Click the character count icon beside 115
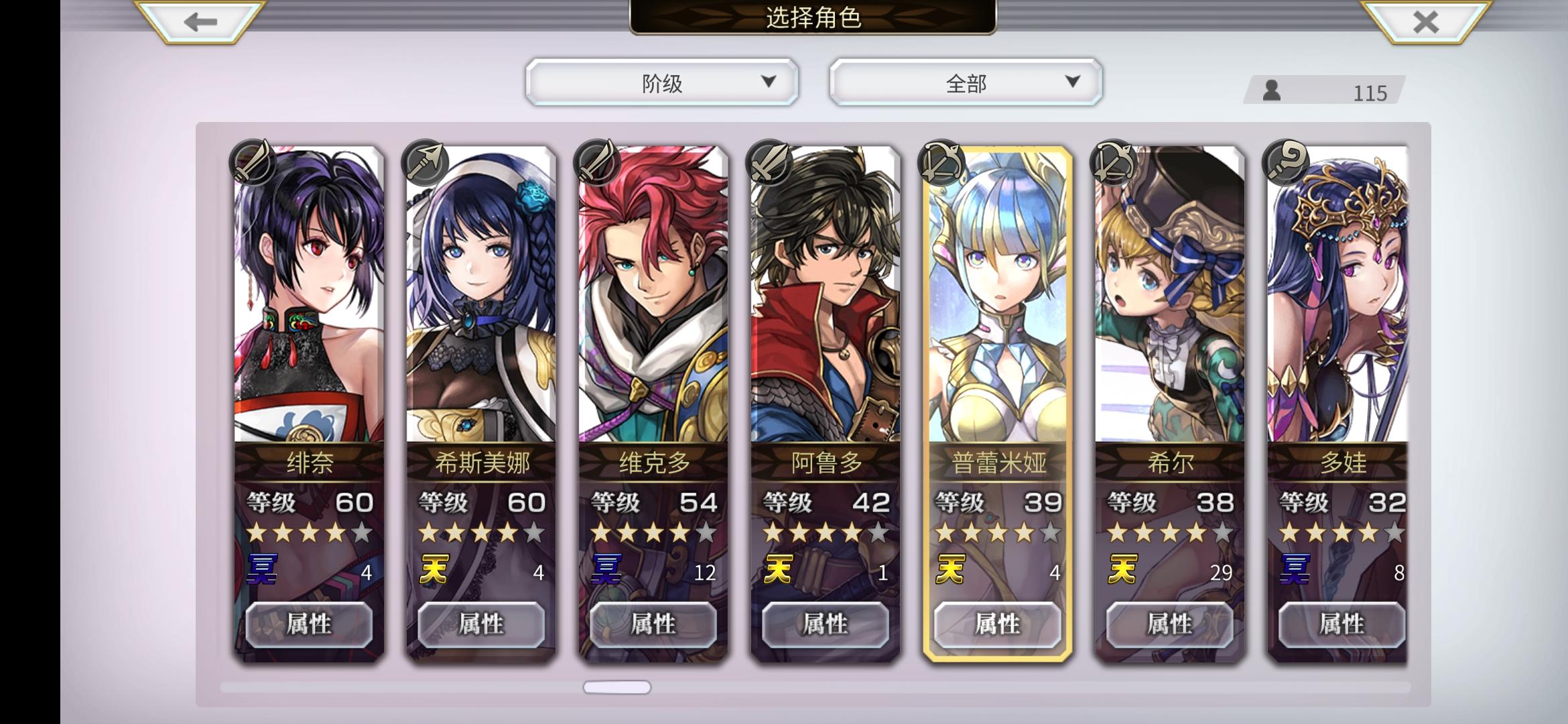The image size is (1568, 724). coord(1271,90)
